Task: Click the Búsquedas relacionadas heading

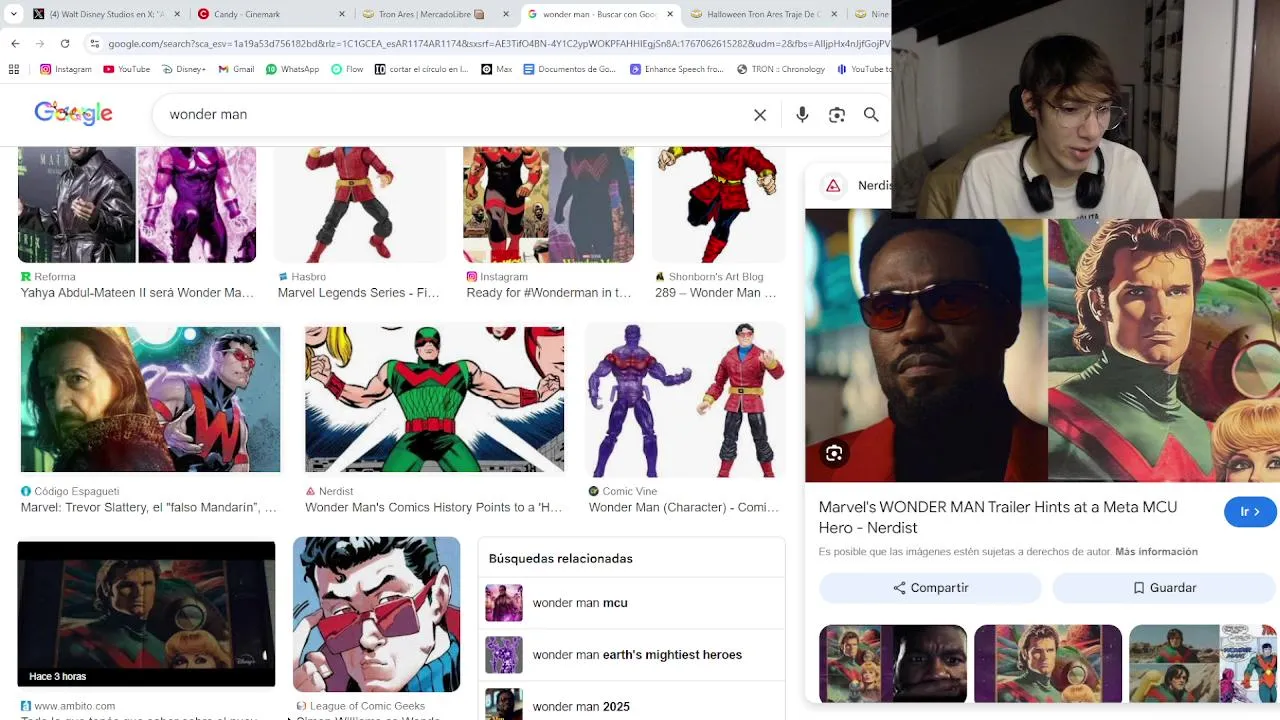Action: tap(560, 558)
